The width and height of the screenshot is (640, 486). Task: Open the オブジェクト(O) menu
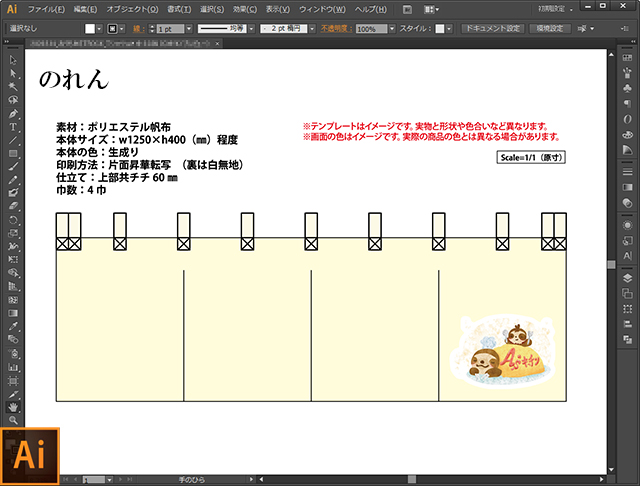(x=132, y=9)
